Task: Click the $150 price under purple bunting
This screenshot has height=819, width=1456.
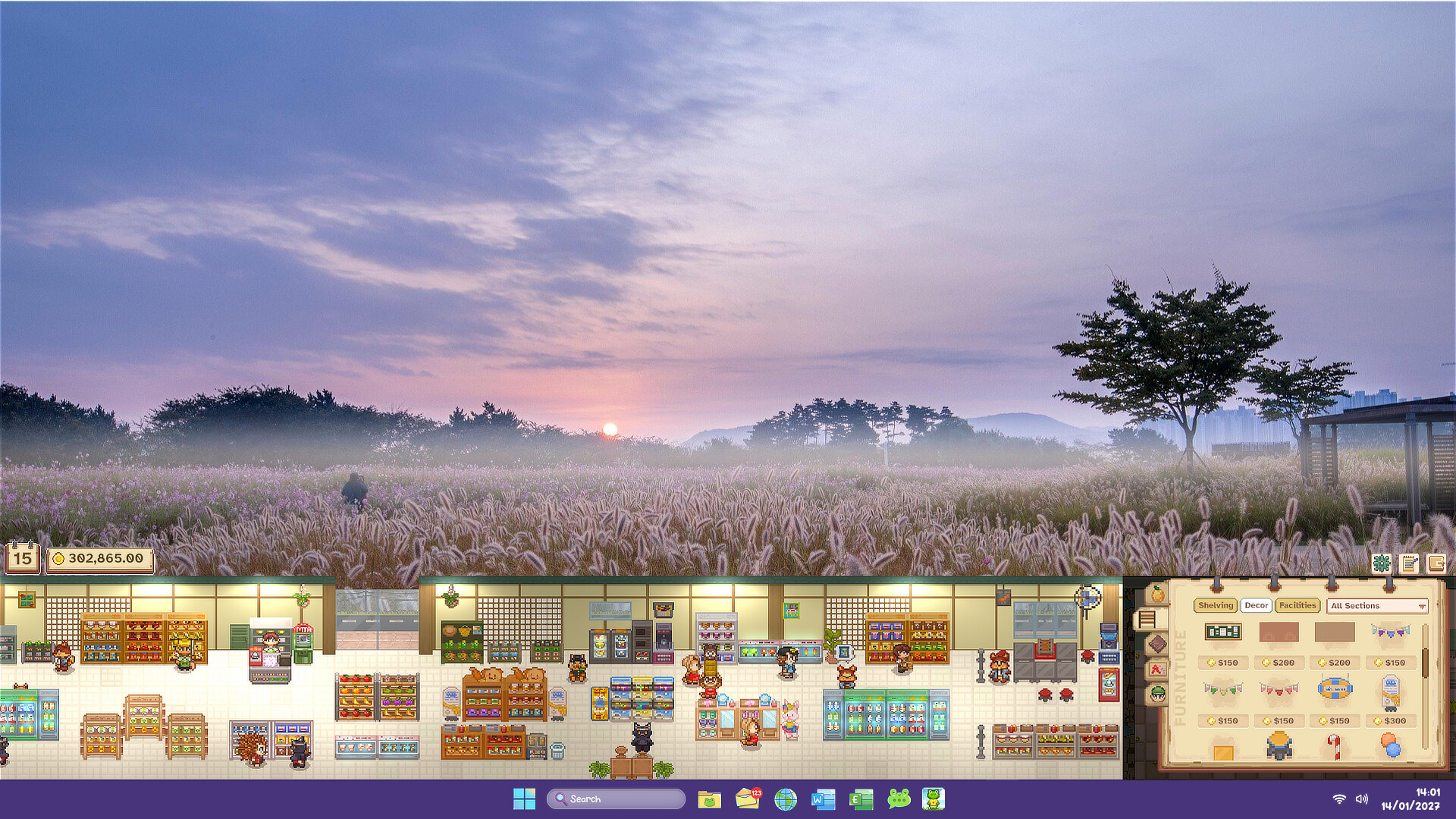Action: click(1390, 663)
